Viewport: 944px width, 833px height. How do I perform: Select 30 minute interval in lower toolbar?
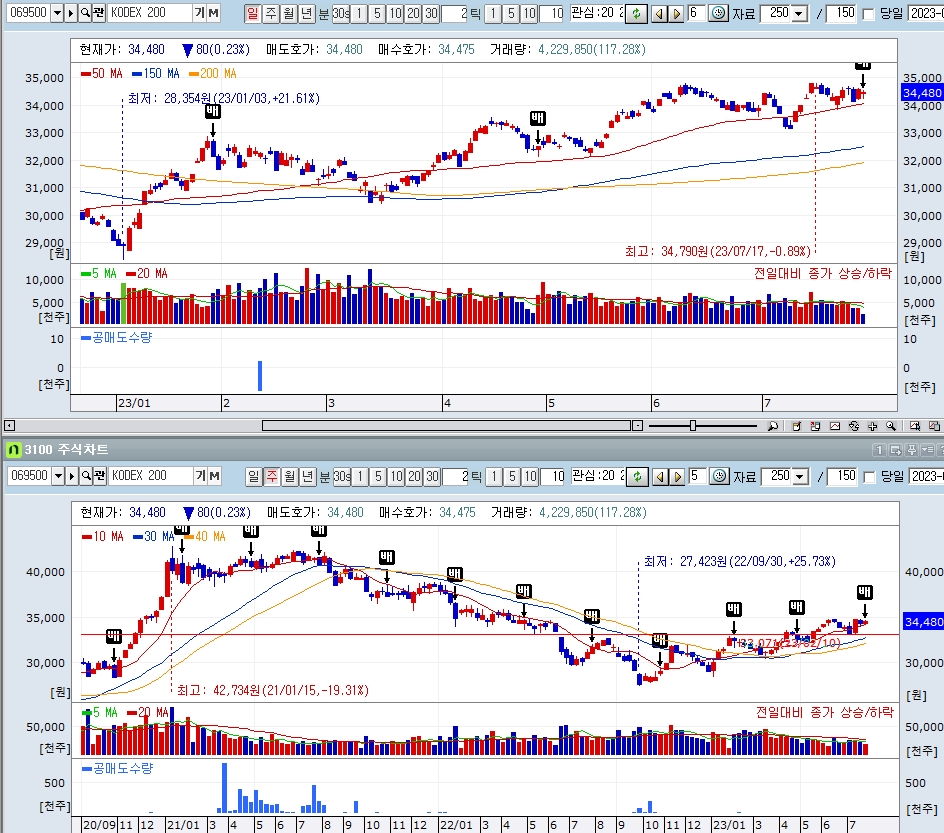click(432, 476)
